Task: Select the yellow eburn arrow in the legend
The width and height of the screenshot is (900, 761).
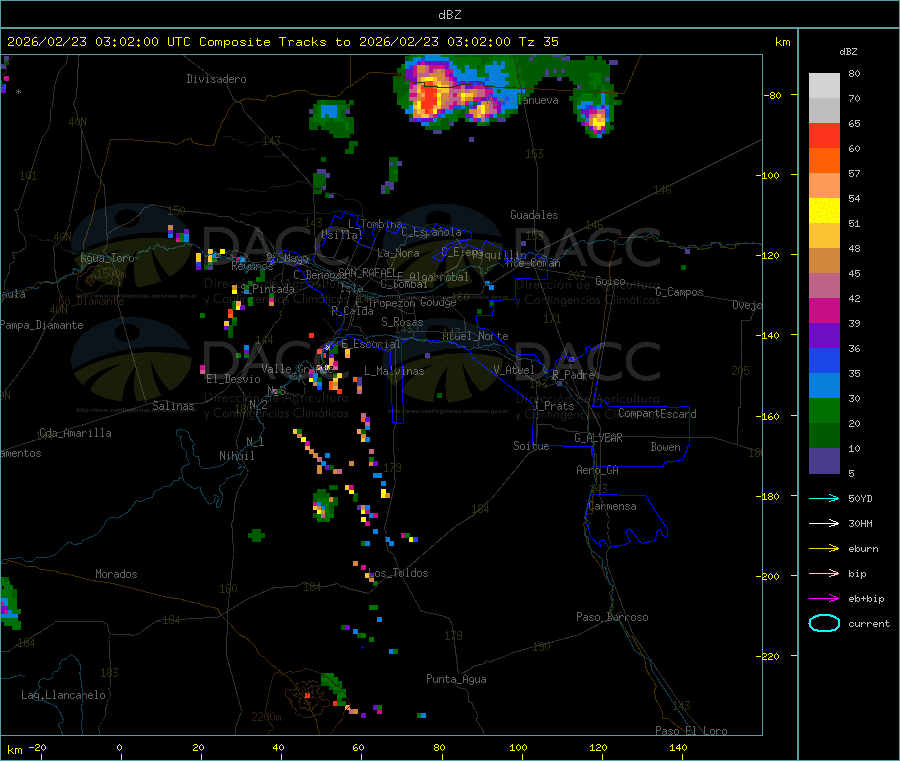Action: [x=824, y=549]
